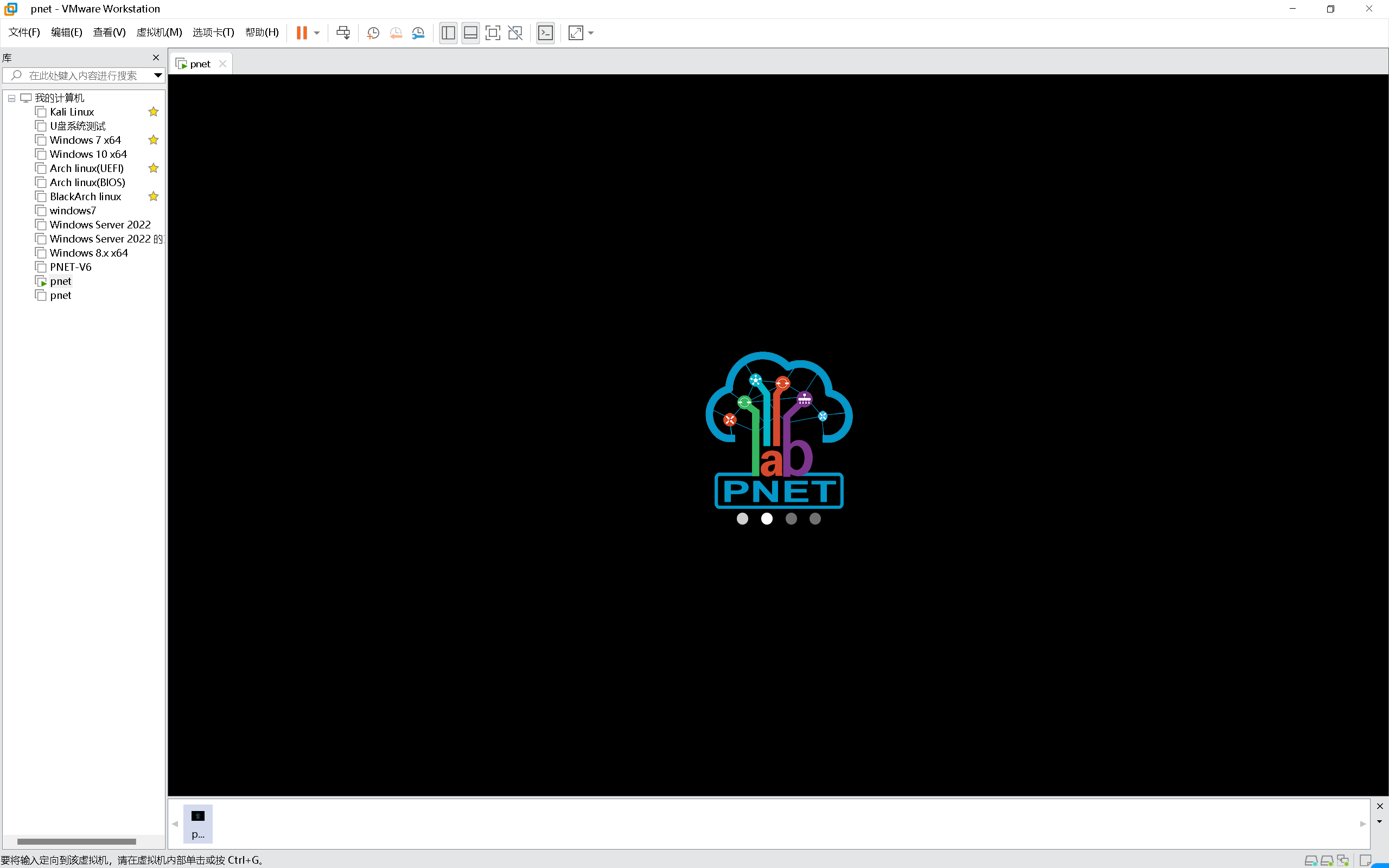This screenshot has height=868, width=1389.
Task: Click the library horizontal scrollbar
Action: (x=77, y=841)
